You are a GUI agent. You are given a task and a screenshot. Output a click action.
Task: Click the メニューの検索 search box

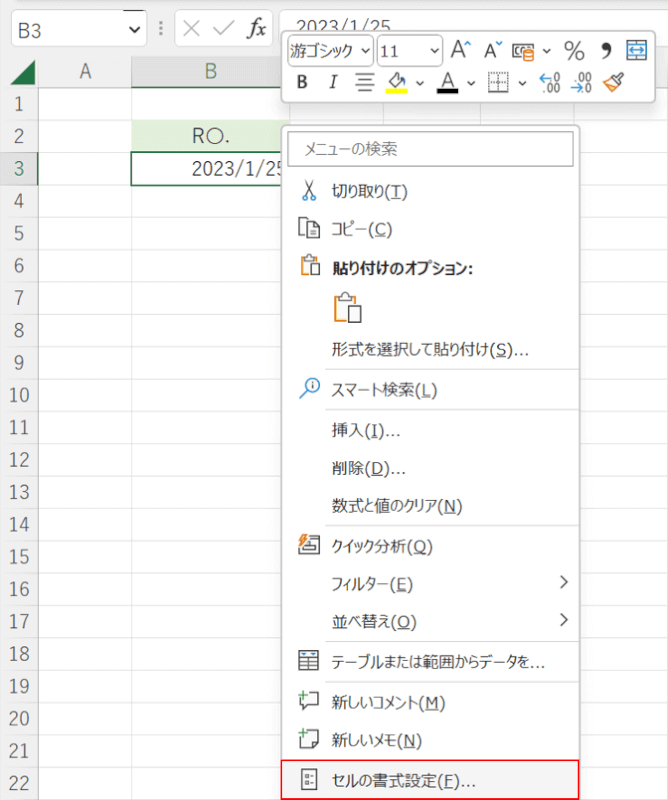430,149
